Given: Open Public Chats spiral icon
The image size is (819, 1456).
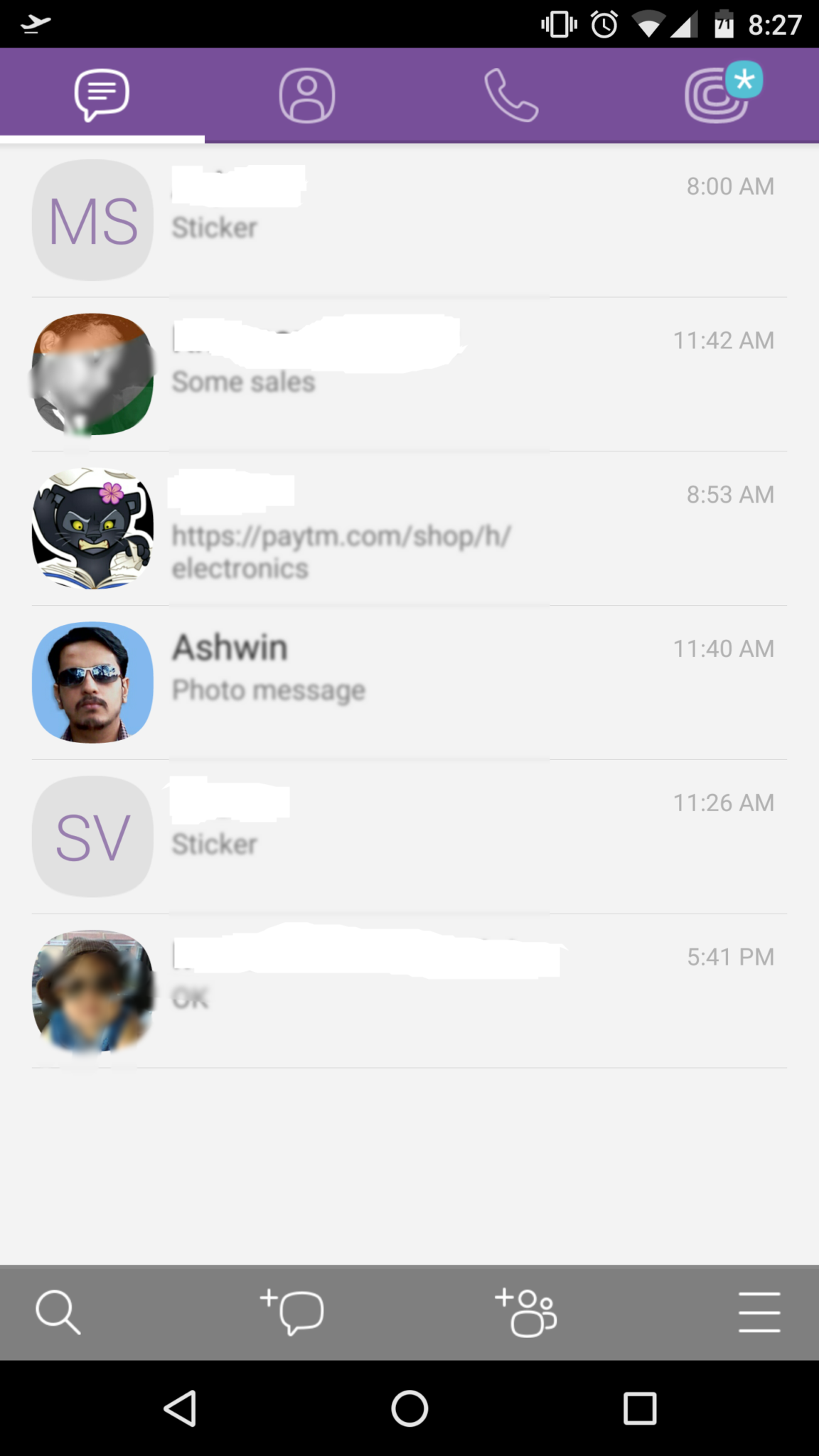Looking at the screenshot, I should click(x=722, y=94).
